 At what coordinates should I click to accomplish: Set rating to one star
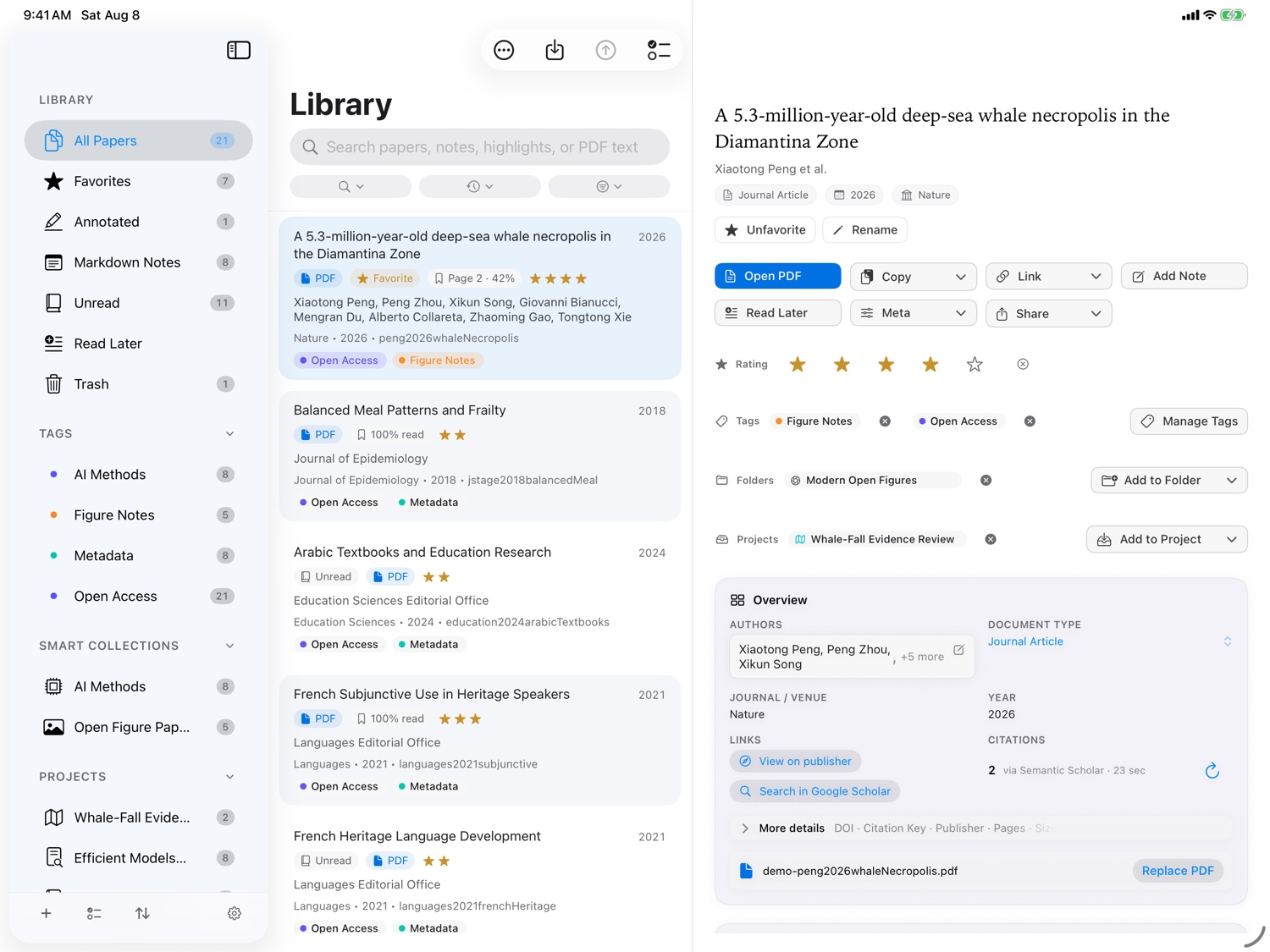coord(798,364)
